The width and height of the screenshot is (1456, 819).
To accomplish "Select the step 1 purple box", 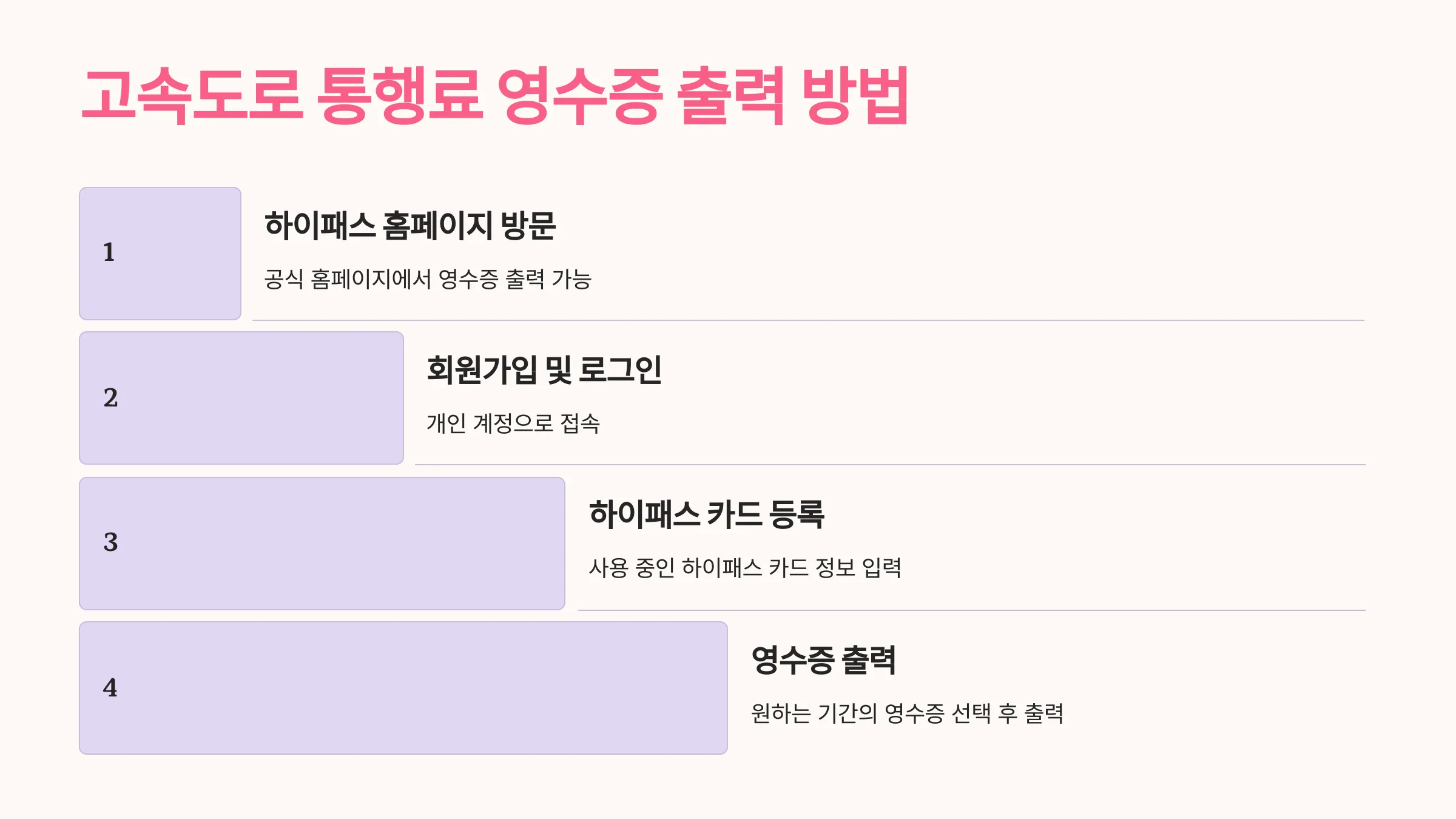I will [x=160, y=254].
